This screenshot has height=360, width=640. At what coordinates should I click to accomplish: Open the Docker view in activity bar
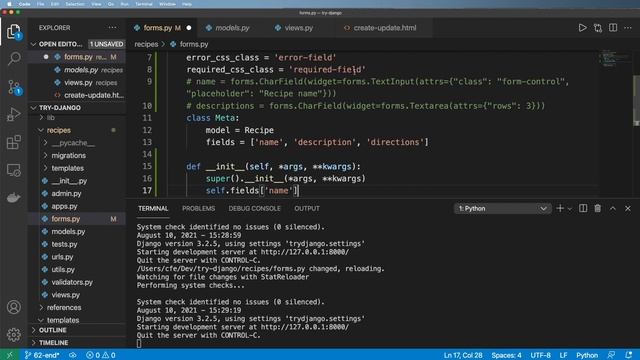coord(13,198)
